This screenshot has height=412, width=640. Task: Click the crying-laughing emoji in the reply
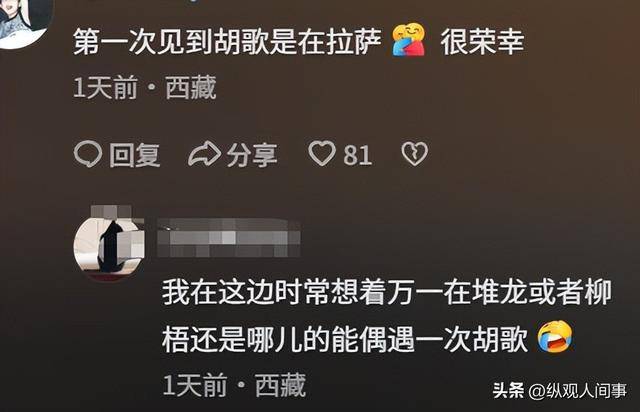[x=554, y=337]
